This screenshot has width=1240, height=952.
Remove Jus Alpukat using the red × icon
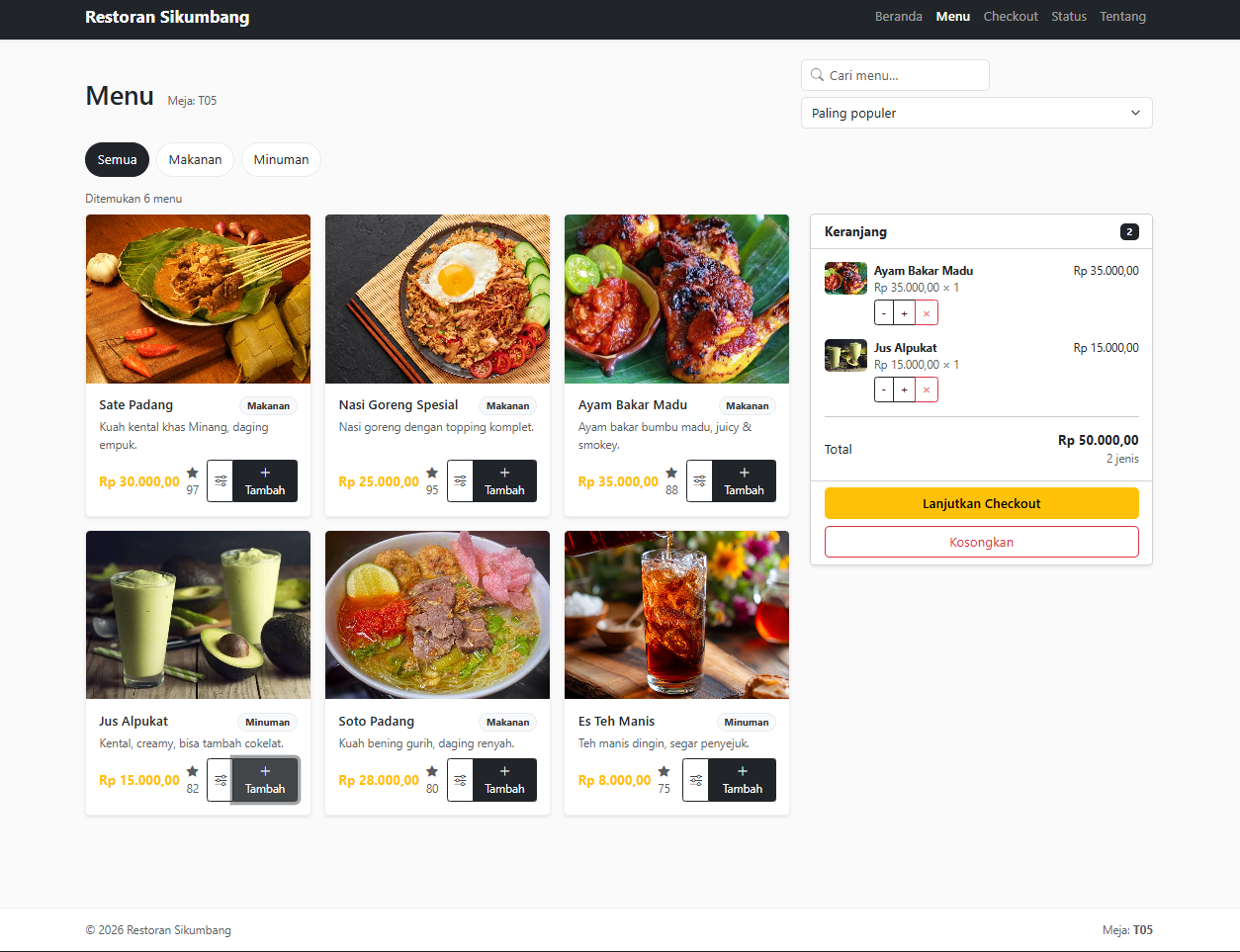[927, 390]
